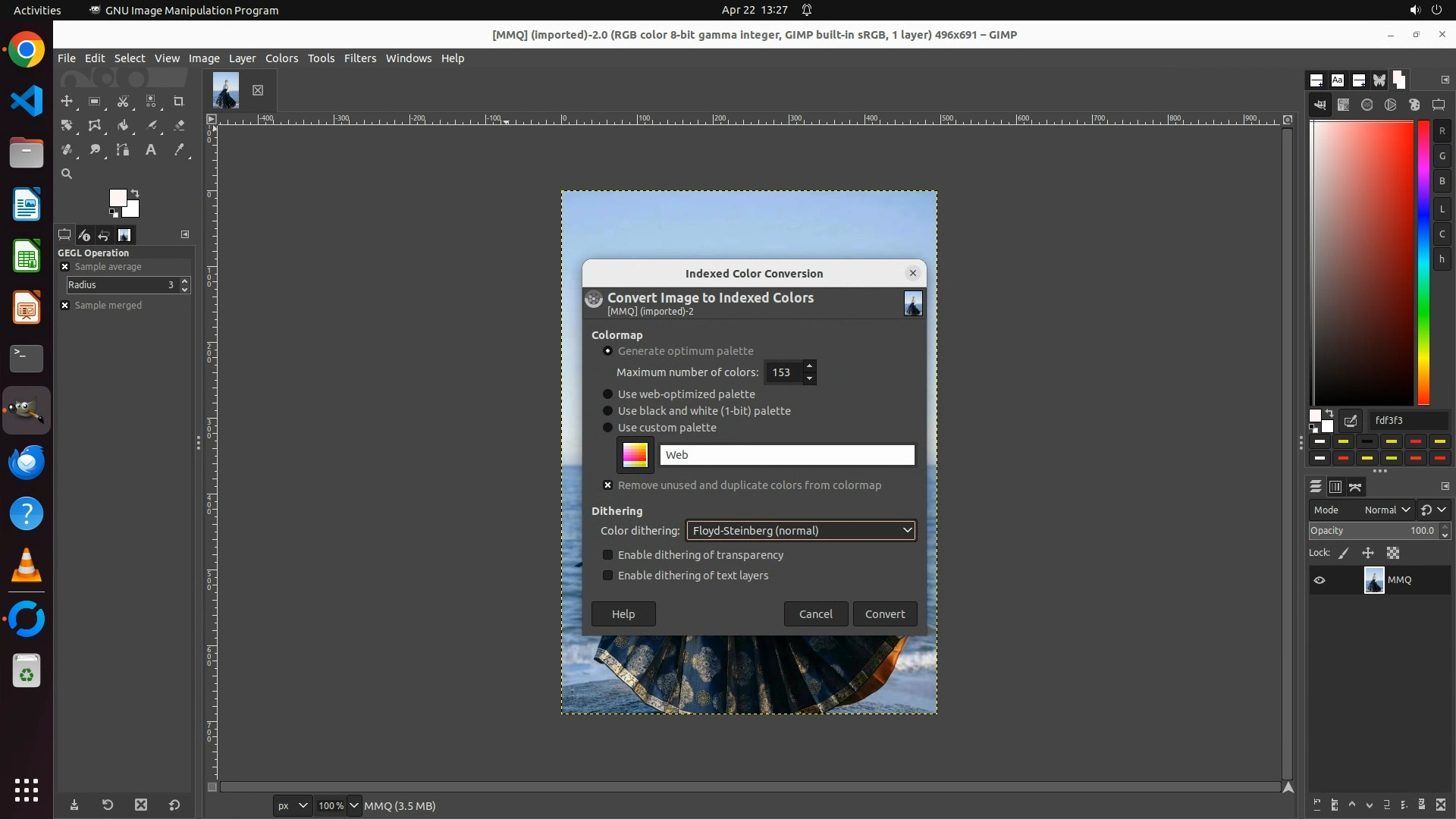This screenshot has height=819, width=1456.
Task: Select the Zoom tool
Action: (67, 174)
